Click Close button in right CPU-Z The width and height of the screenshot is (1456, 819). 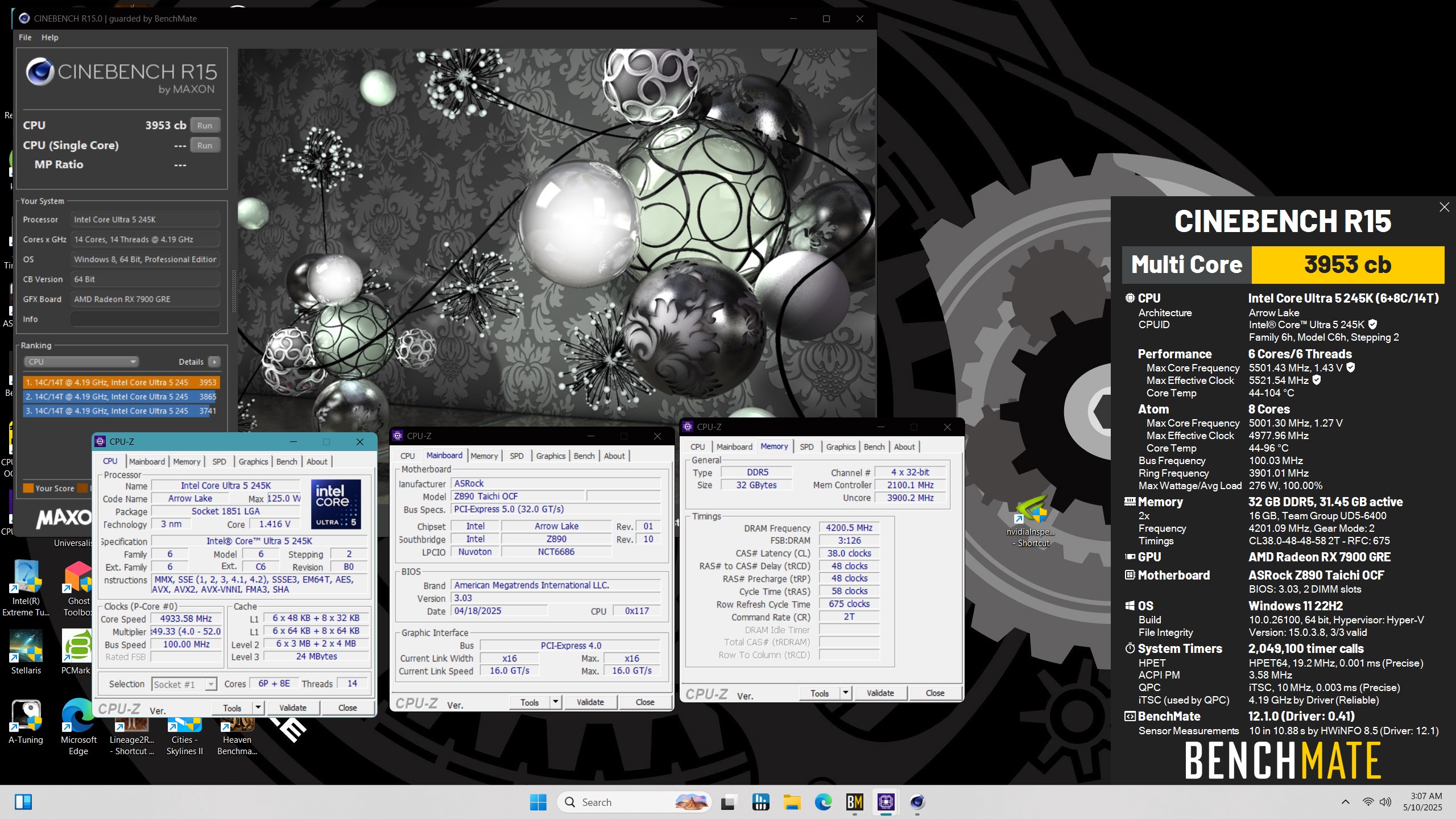(935, 693)
